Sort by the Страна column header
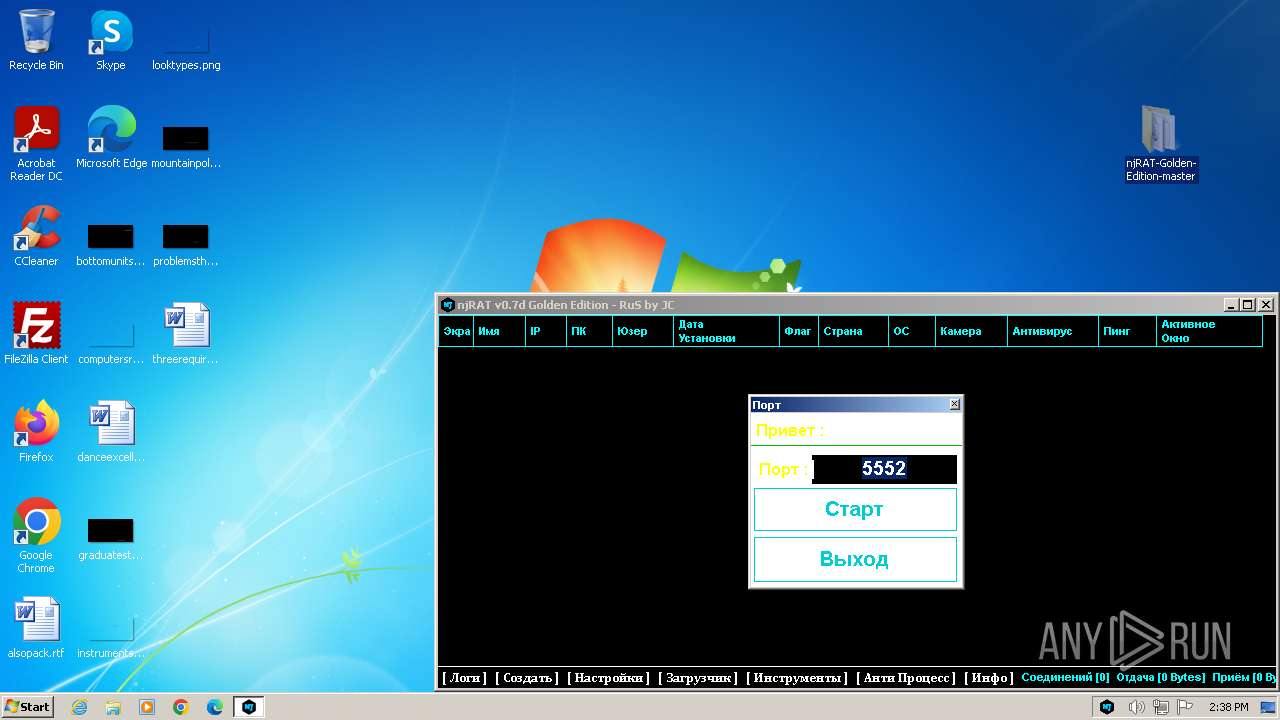Image resolution: width=1280 pixels, height=720 pixels. (x=853, y=331)
